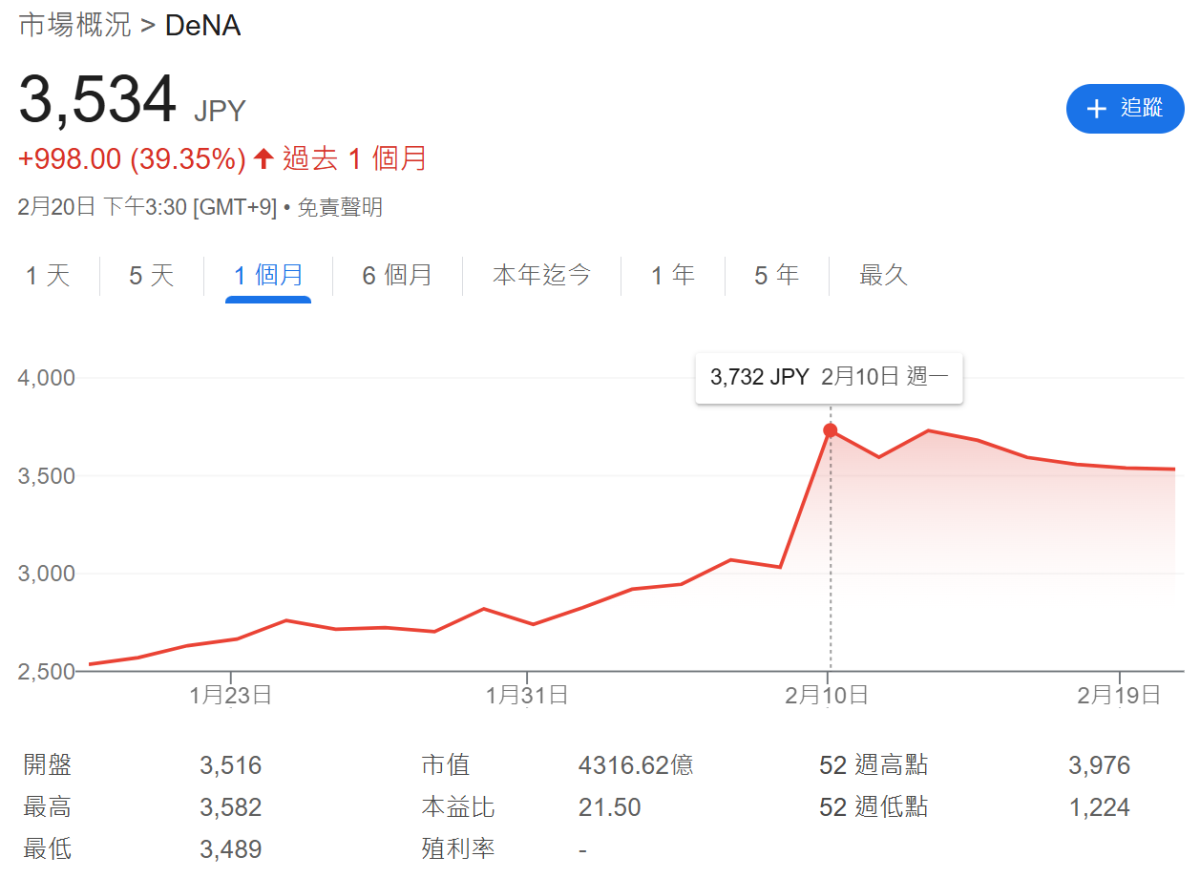Click the red data point on chart
Image resolution: width=1200 pixels, height=878 pixels.
(830, 430)
